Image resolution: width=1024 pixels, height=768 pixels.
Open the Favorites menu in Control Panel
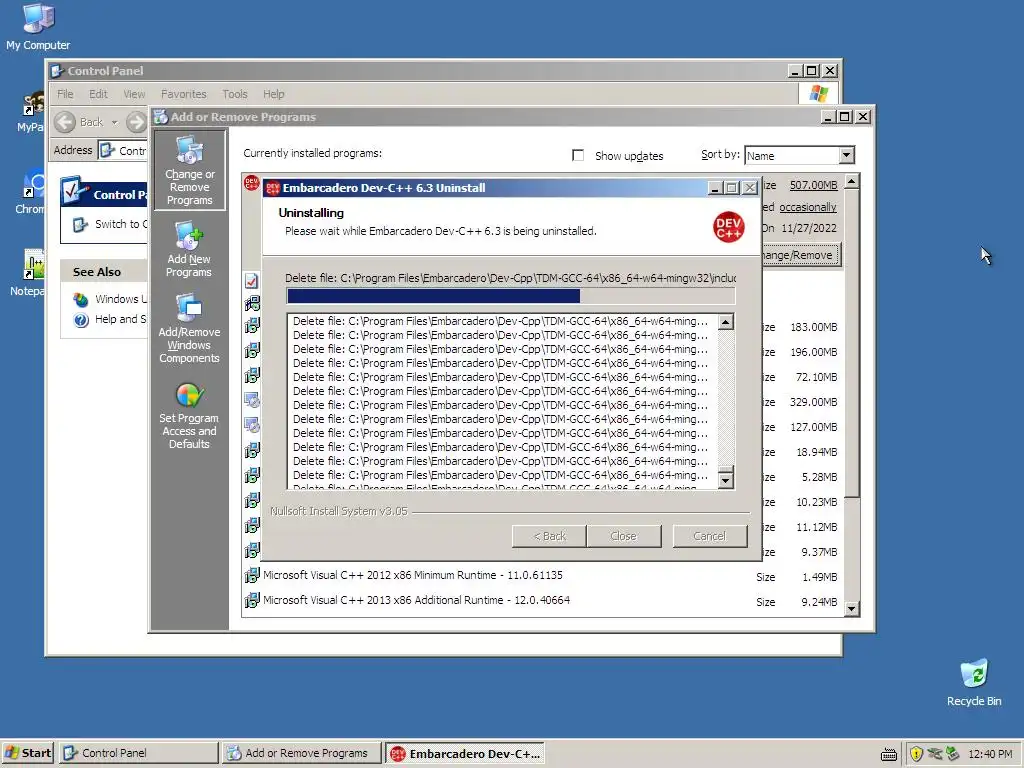pyautogui.click(x=184, y=94)
